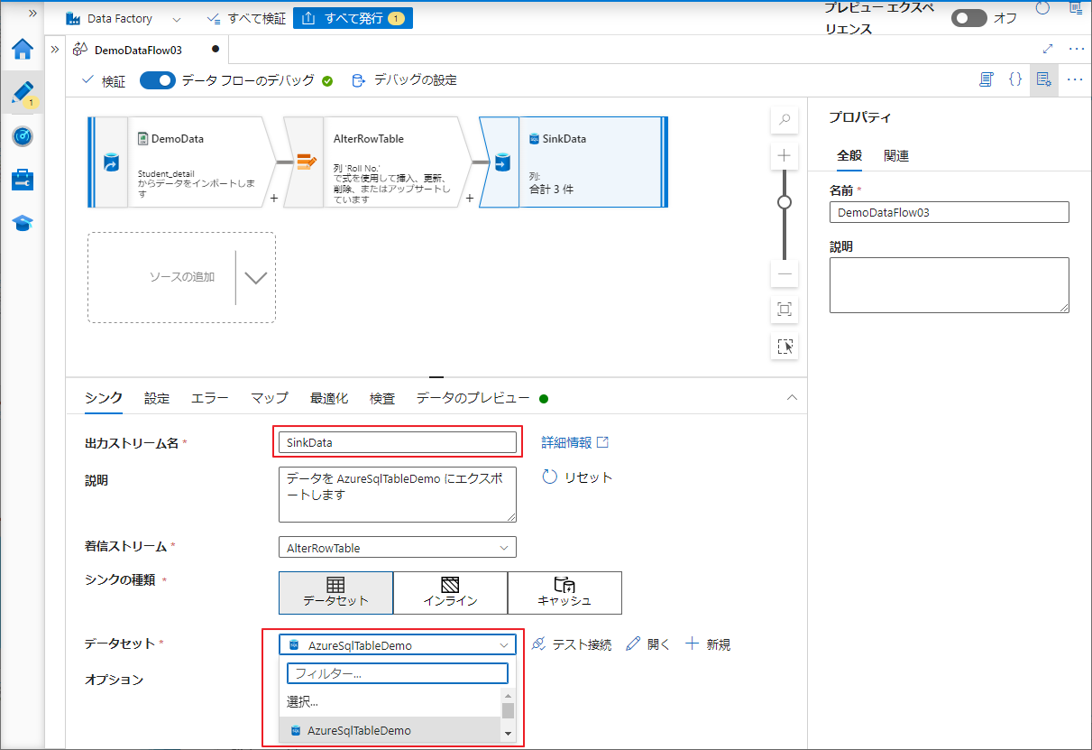
Task: Open the Monitor gauge icon in sidebar
Action: (x=22, y=136)
